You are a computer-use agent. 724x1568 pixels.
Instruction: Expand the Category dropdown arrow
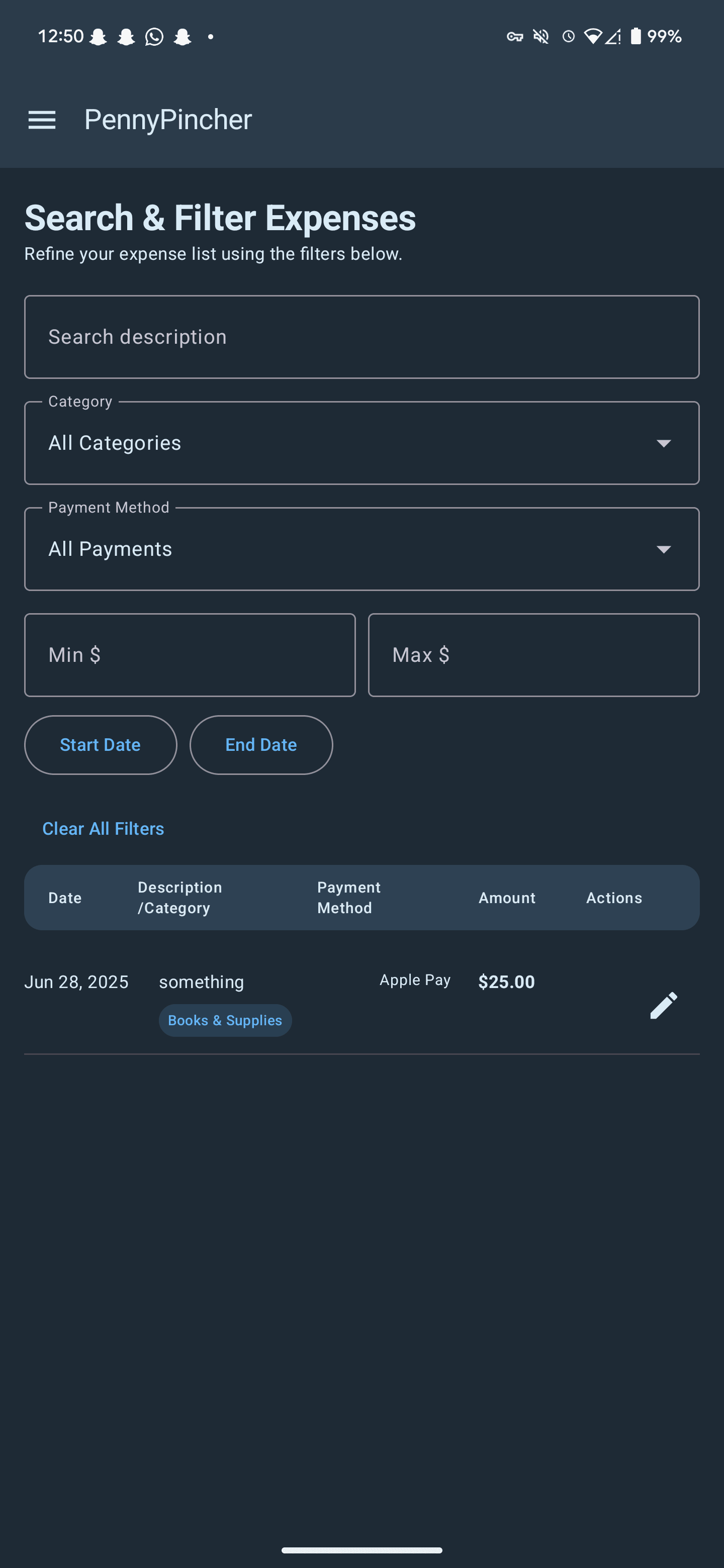[663, 443]
